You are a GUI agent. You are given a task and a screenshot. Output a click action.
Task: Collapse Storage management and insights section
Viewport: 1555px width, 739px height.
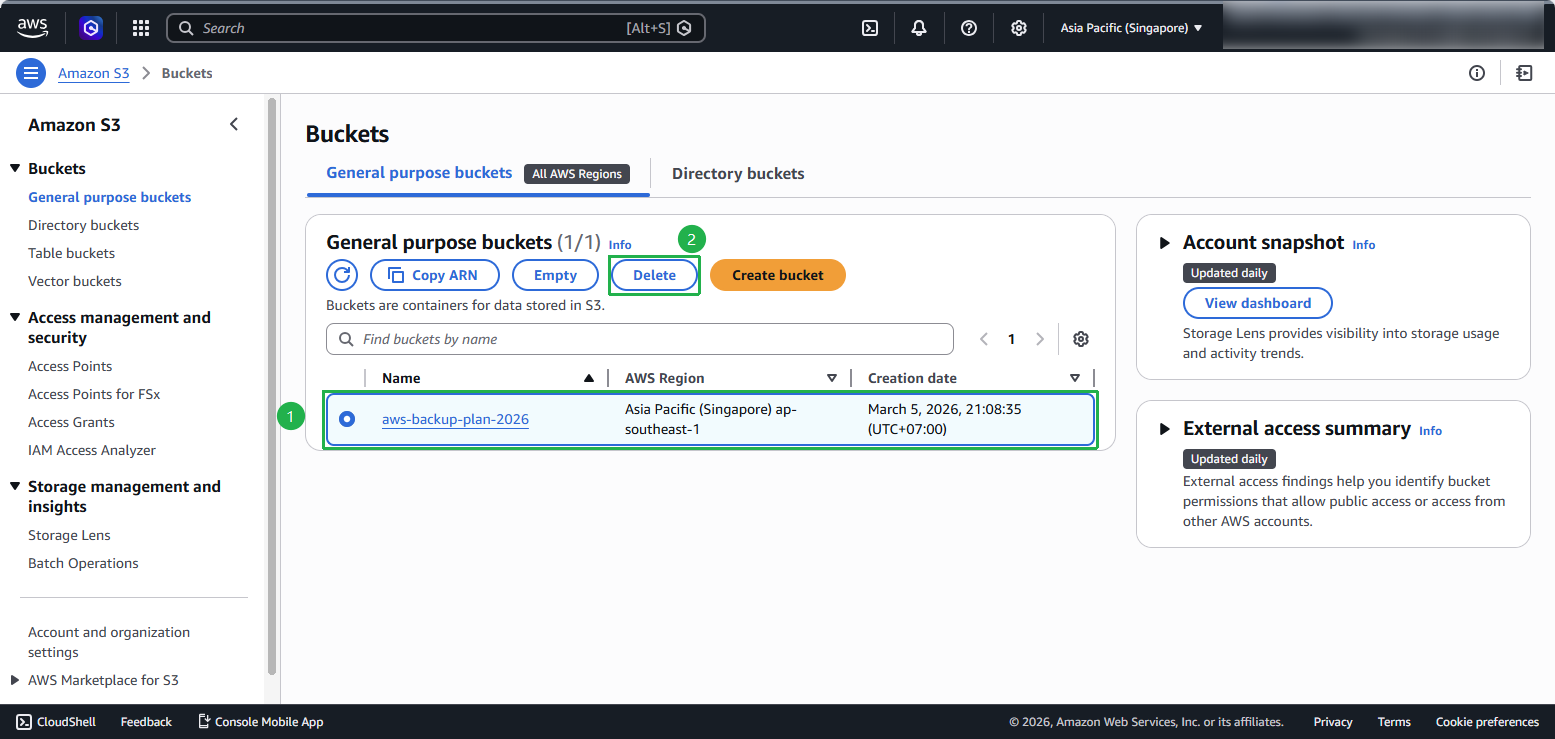click(x=15, y=486)
